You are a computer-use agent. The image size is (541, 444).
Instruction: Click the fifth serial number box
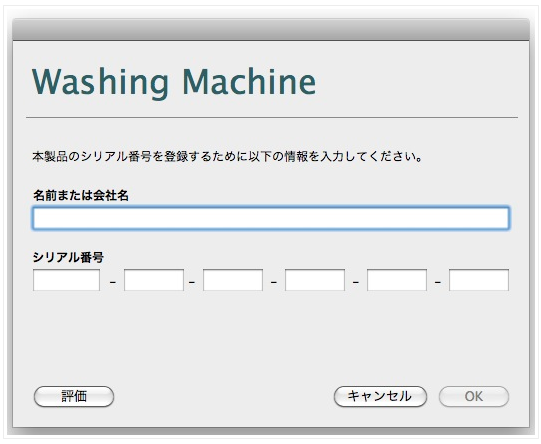click(397, 280)
